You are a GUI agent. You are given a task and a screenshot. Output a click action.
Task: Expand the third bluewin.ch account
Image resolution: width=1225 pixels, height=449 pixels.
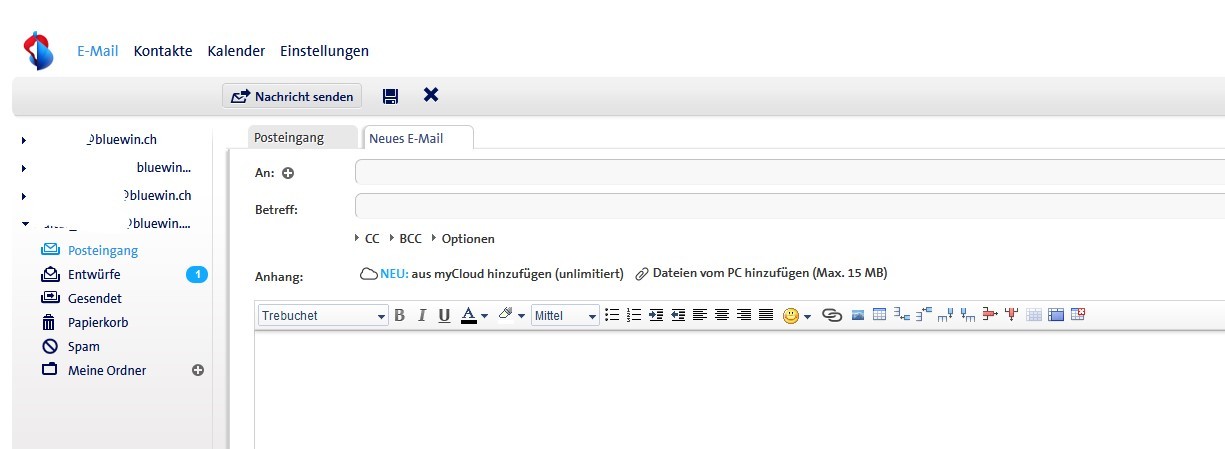tap(24, 196)
